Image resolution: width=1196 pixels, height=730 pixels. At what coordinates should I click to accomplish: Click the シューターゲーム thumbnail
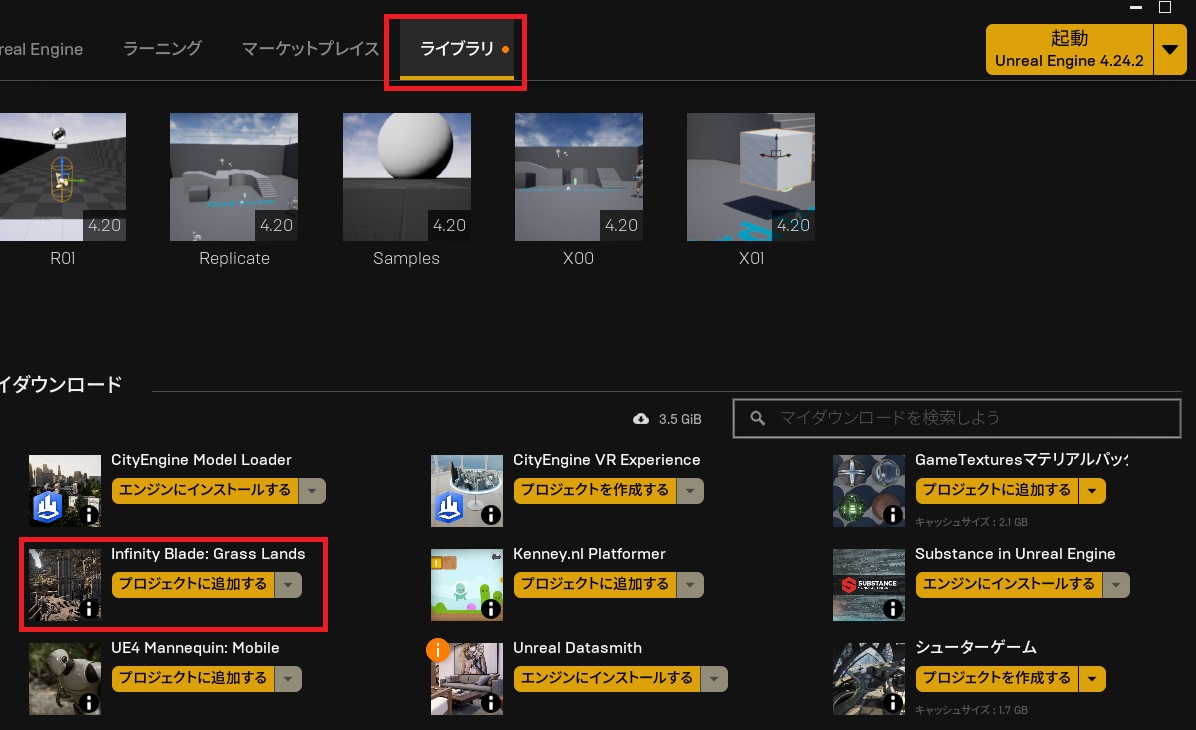[x=869, y=678]
